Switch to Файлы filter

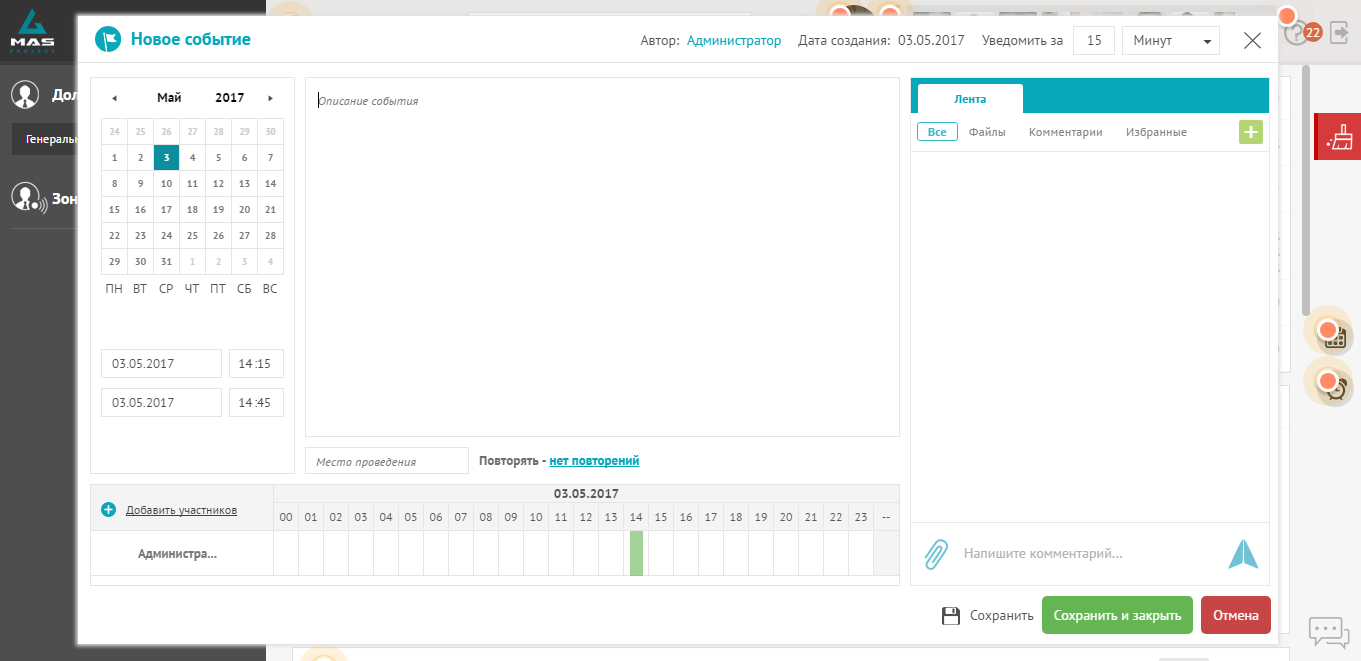pyautogui.click(x=987, y=132)
